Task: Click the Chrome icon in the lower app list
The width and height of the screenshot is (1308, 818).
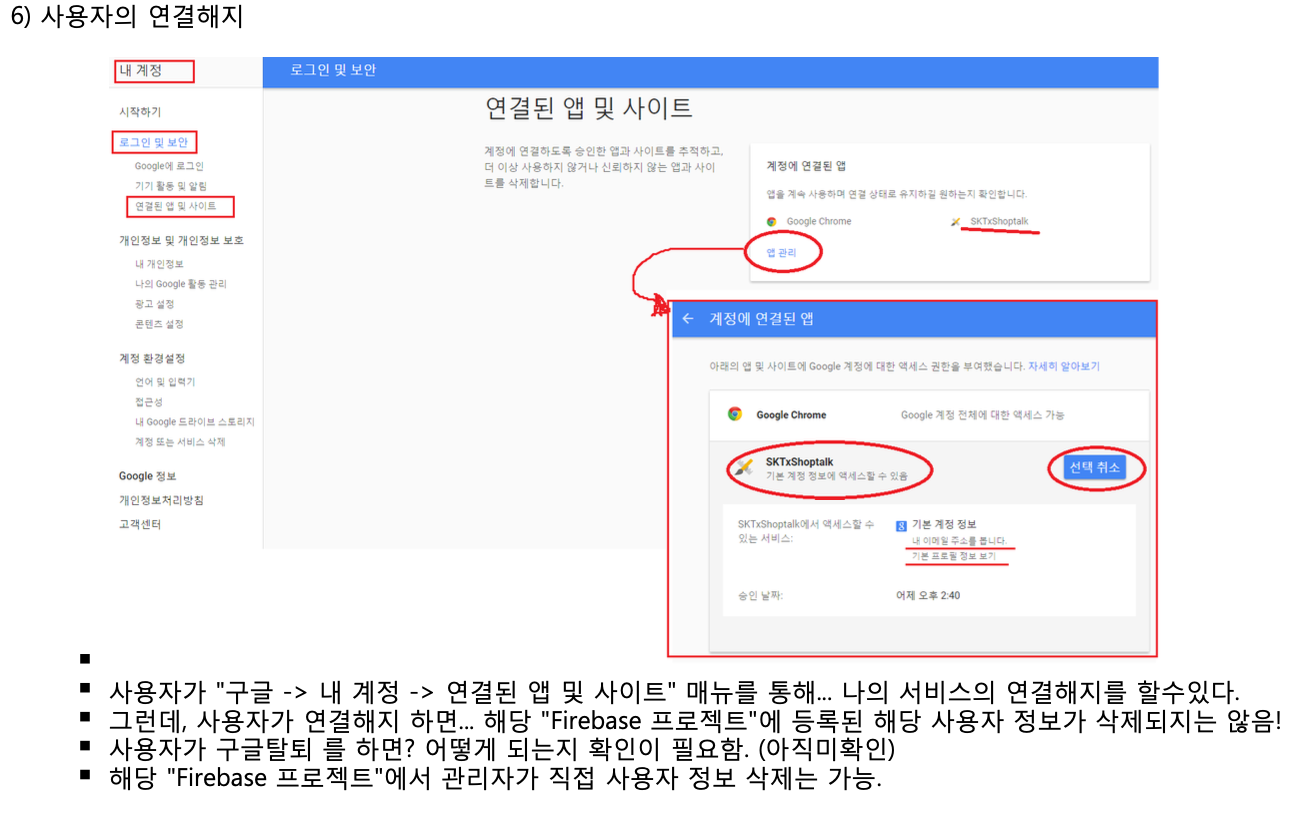Action: click(735, 414)
